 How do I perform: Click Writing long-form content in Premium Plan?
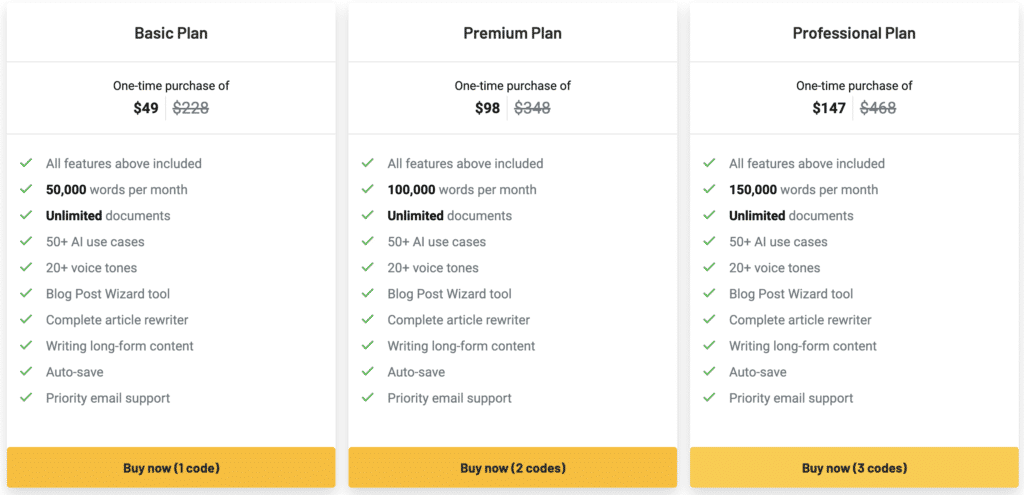click(x=461, y=346)
